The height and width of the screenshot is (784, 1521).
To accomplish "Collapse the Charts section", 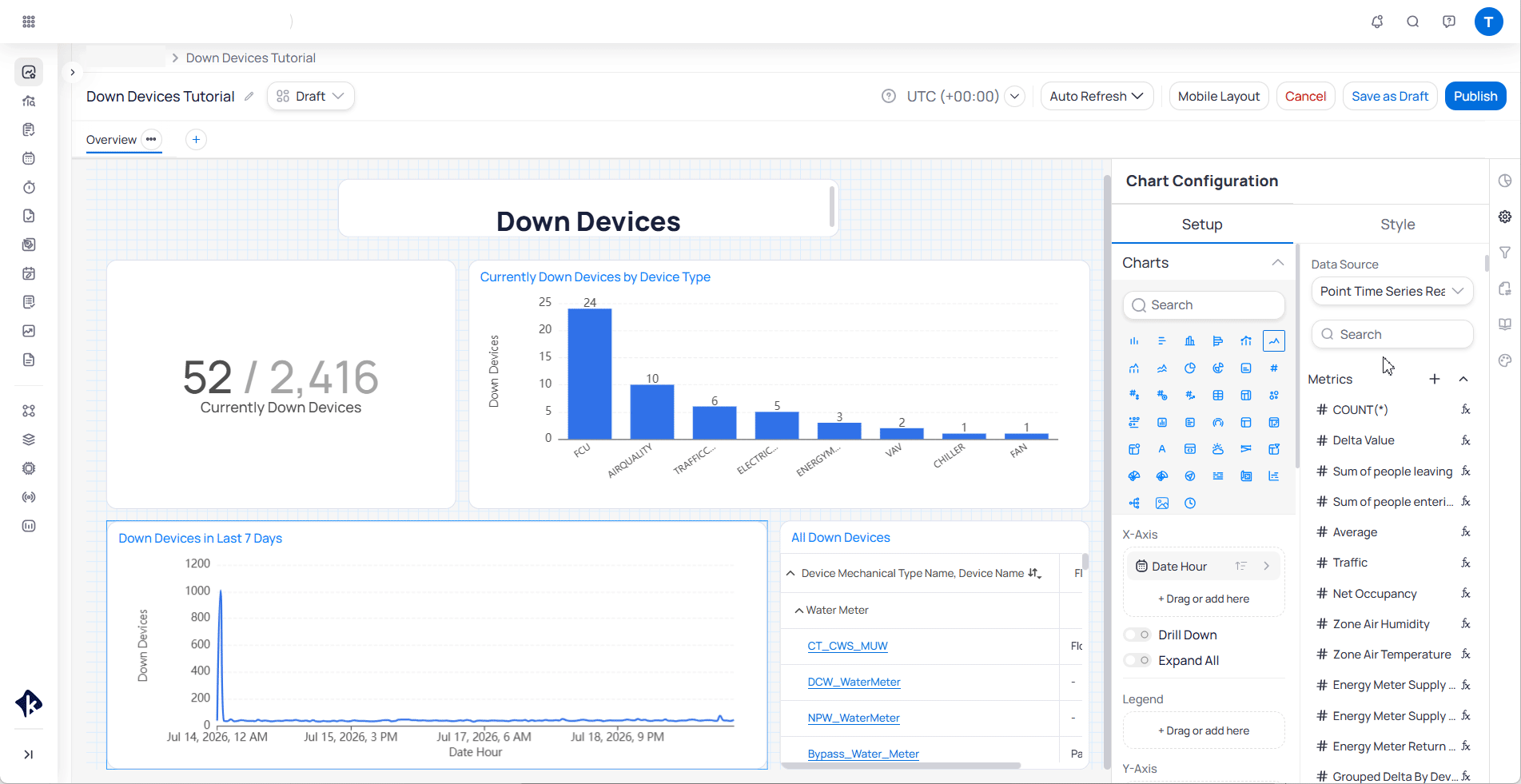I will click(x=1277, y=263).
